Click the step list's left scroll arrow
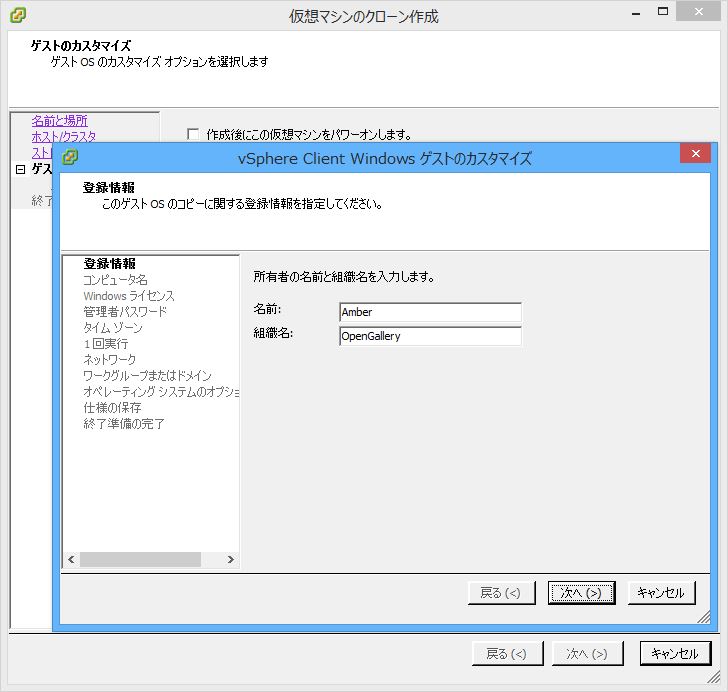This screenshot has height=692, width=728. [71, 560]
